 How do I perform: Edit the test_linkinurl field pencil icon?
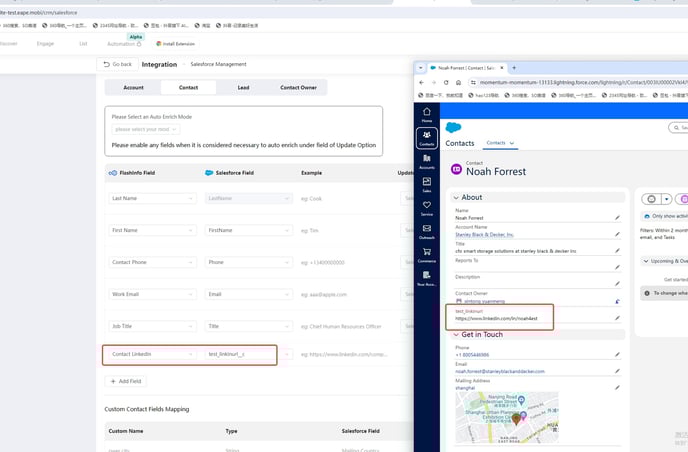(x=617, y=318)
